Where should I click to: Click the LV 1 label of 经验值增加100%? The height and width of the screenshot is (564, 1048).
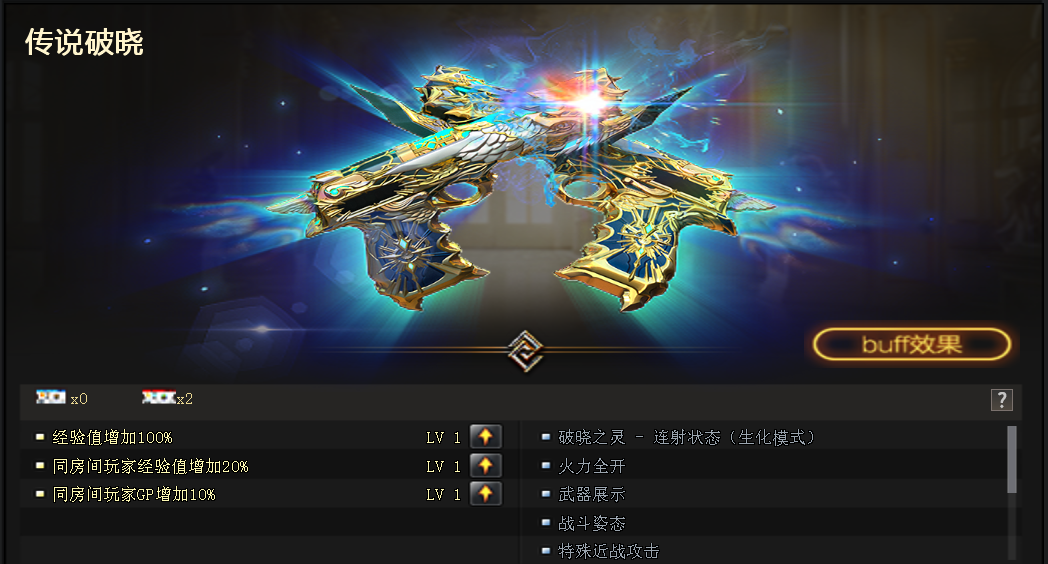coord(443,438)
